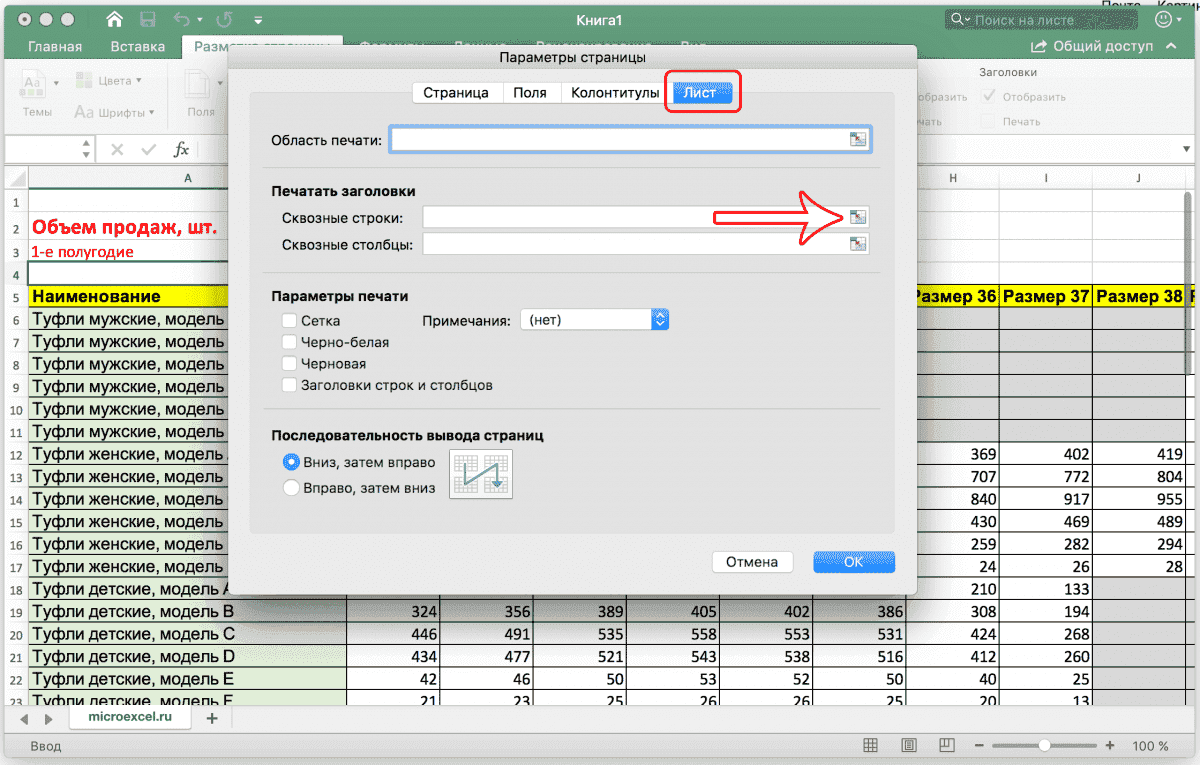Check the Черно-белая option
The height and width of the screenshot is (765, 1200).
290,342
